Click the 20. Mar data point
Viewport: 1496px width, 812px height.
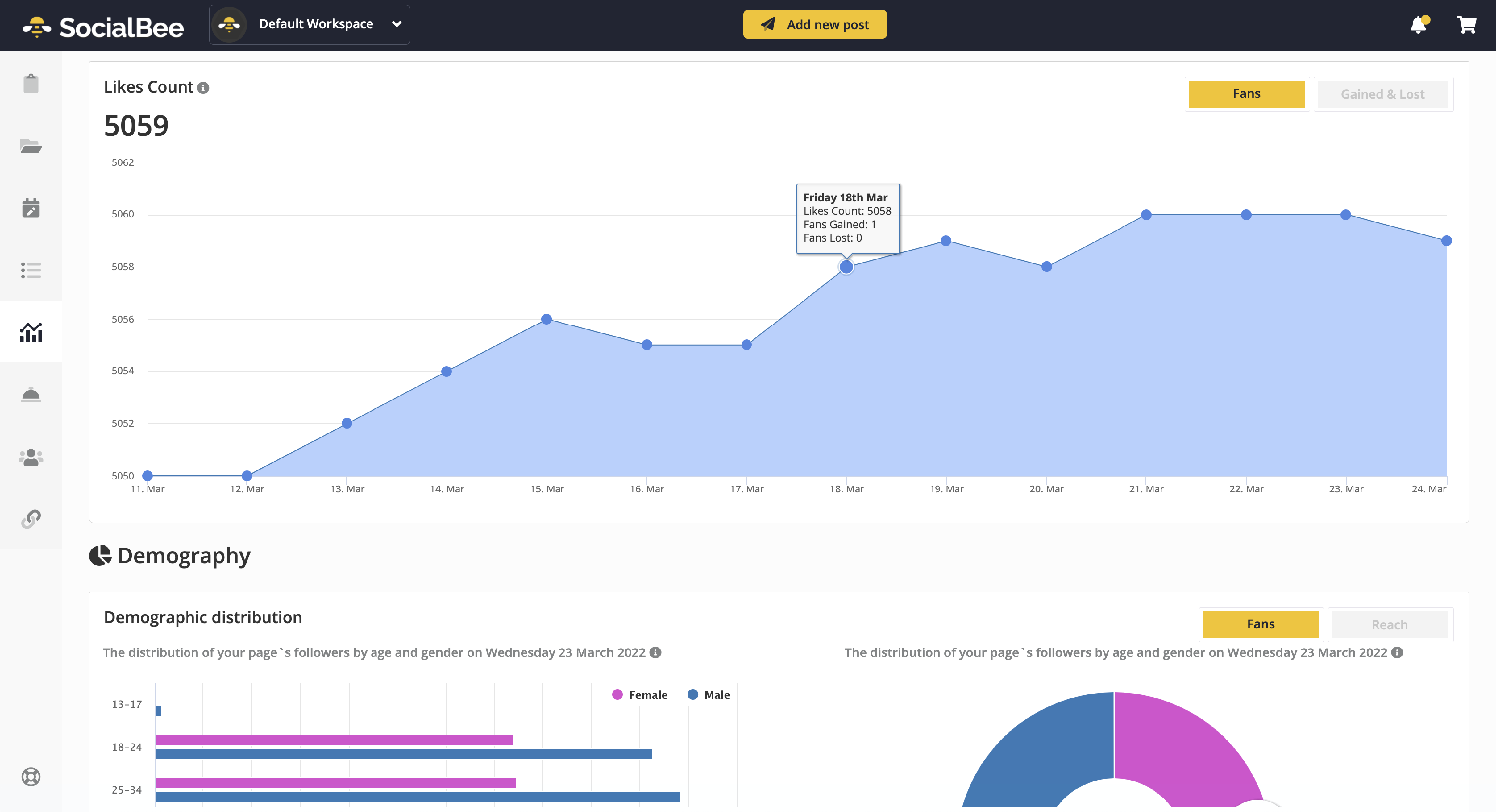coord(1047,266)
